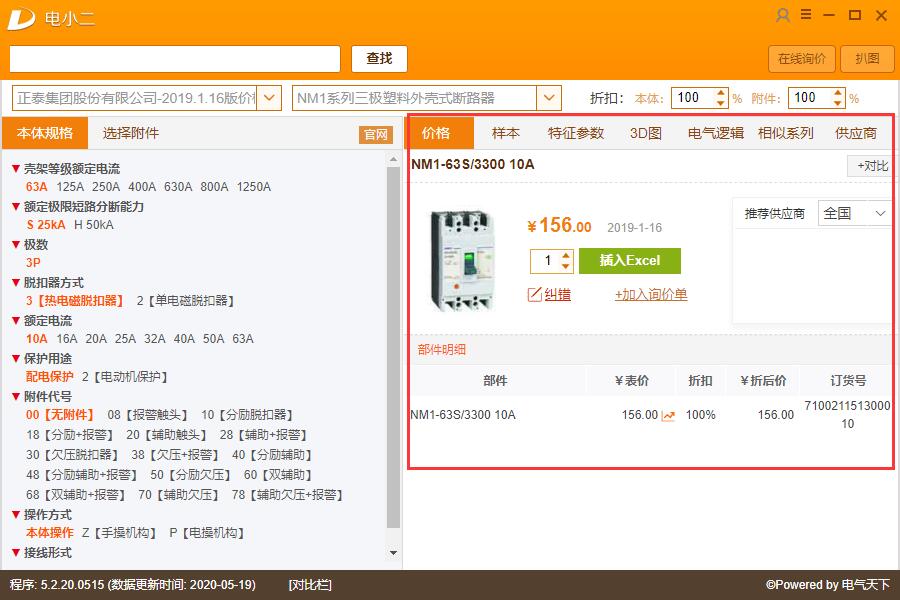Click the 在线询价 online inquiry button
Image resolution: width=900 pixels, height=600 pixels.
[x=800, y=59]
